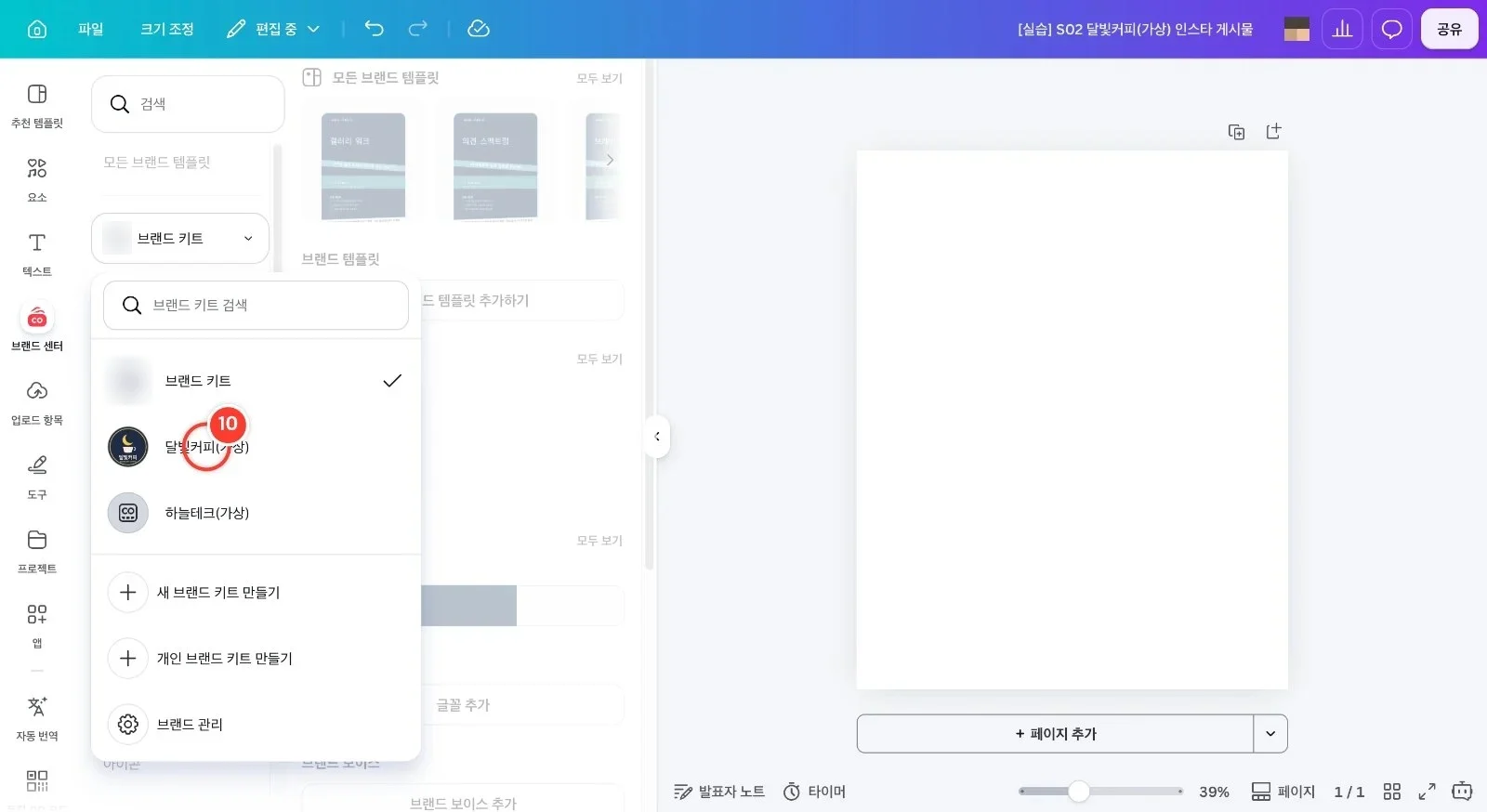Image resolution: width=1487 pixels, height=812 pixels.
Task: Click the zoom slider handle
Action: (1078, 792)
